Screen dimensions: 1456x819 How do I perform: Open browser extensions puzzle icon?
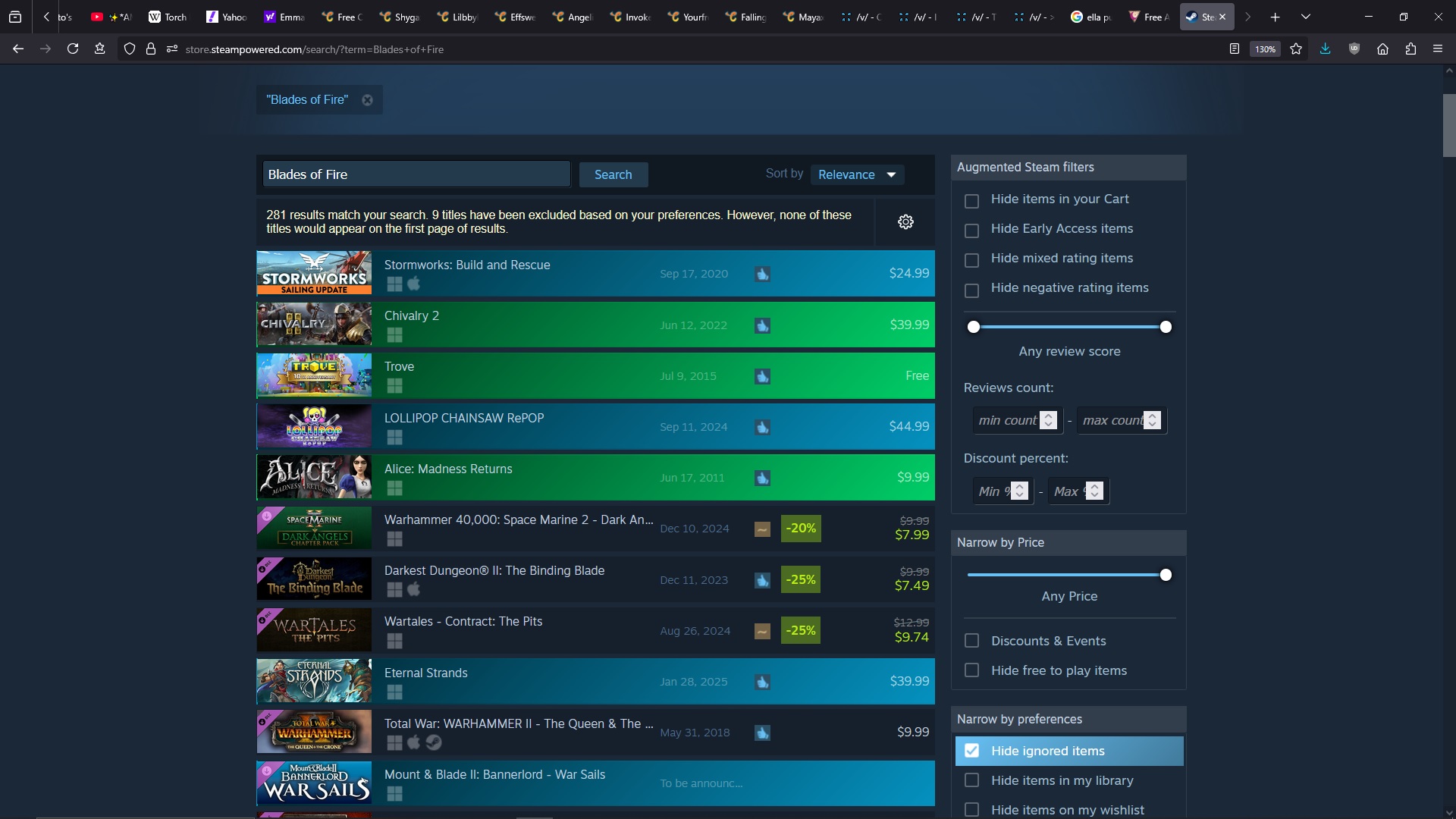click(x=1410, y=49)
